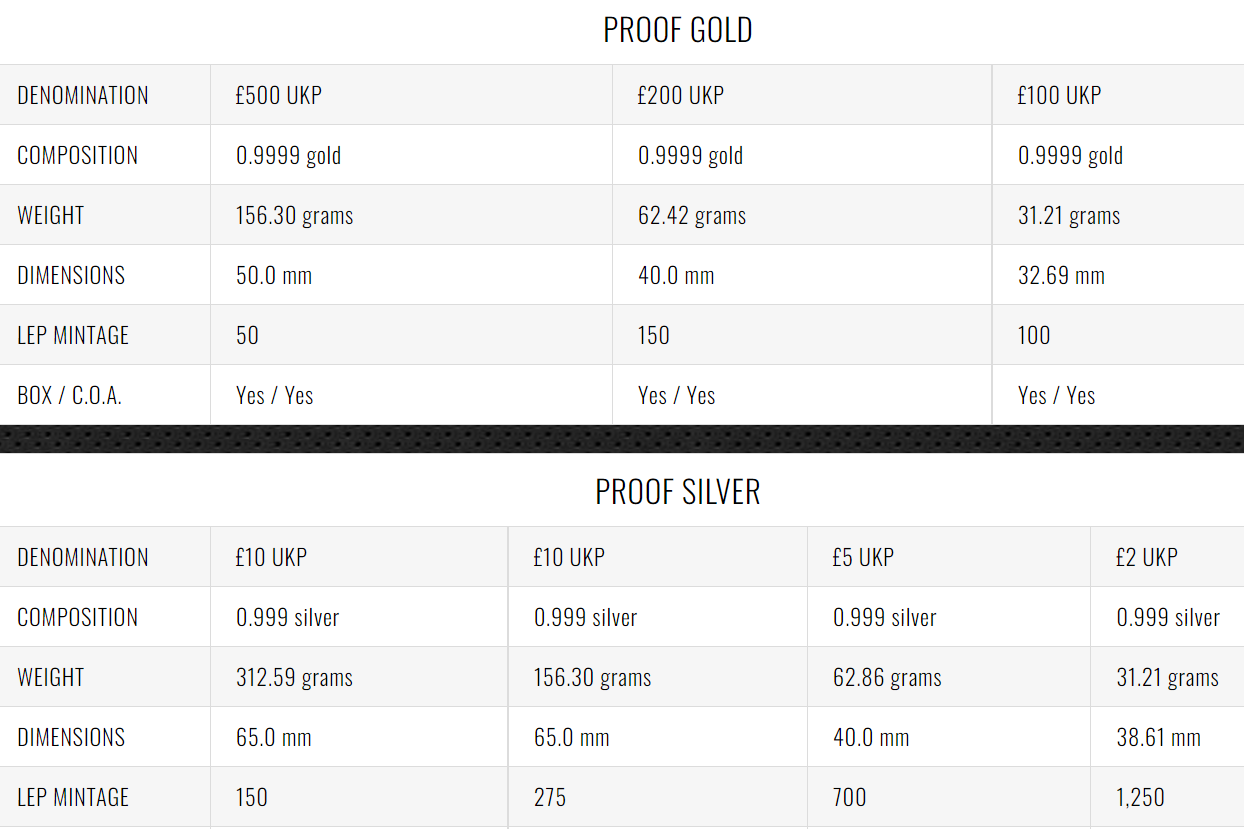The height and width of the screenshot is (829, 1244).
Task: Click the 32.69 mm dimensions value
Action: [1061, 276]
